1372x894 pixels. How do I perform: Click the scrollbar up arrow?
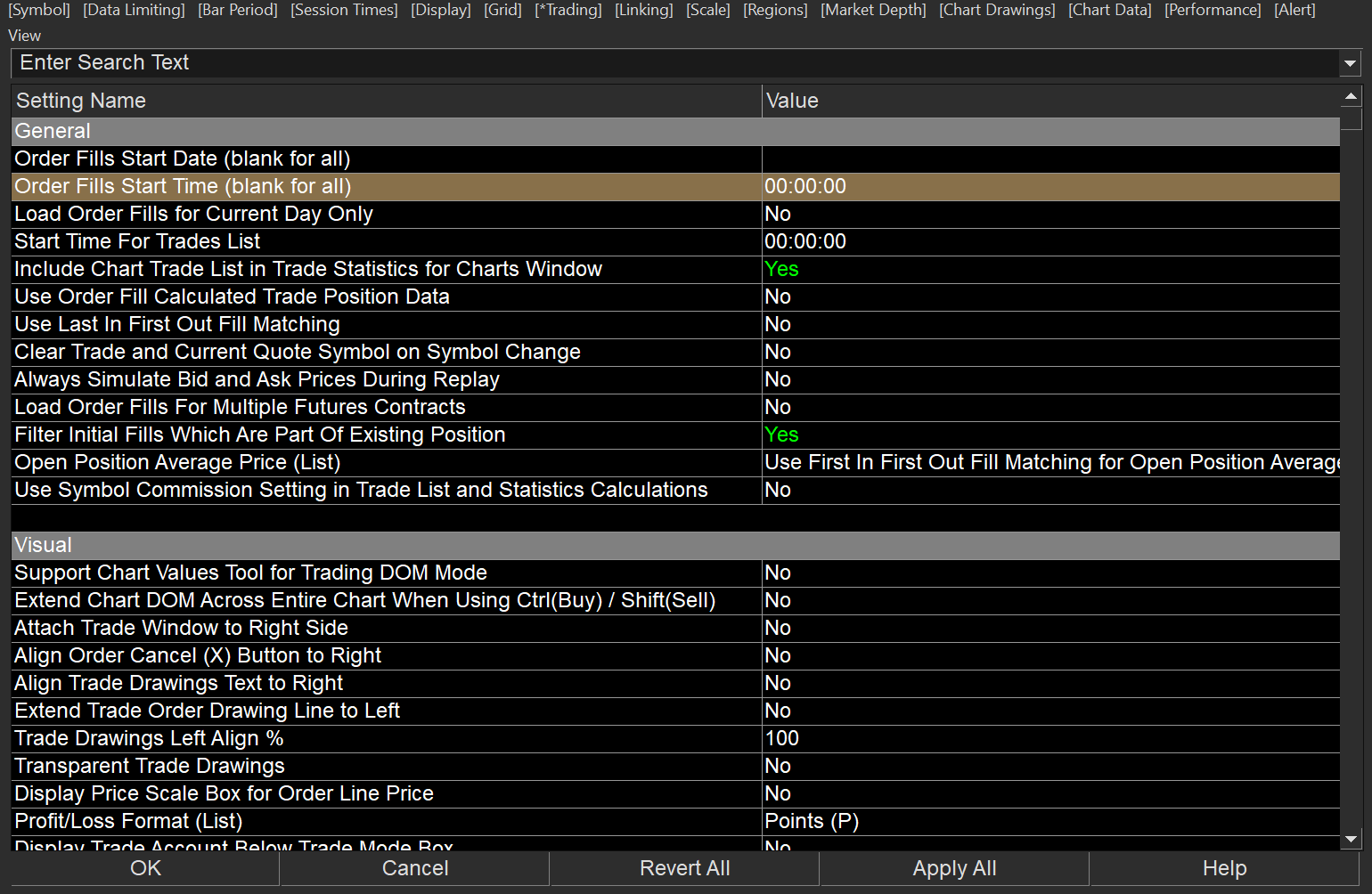tap(1351, 96)
